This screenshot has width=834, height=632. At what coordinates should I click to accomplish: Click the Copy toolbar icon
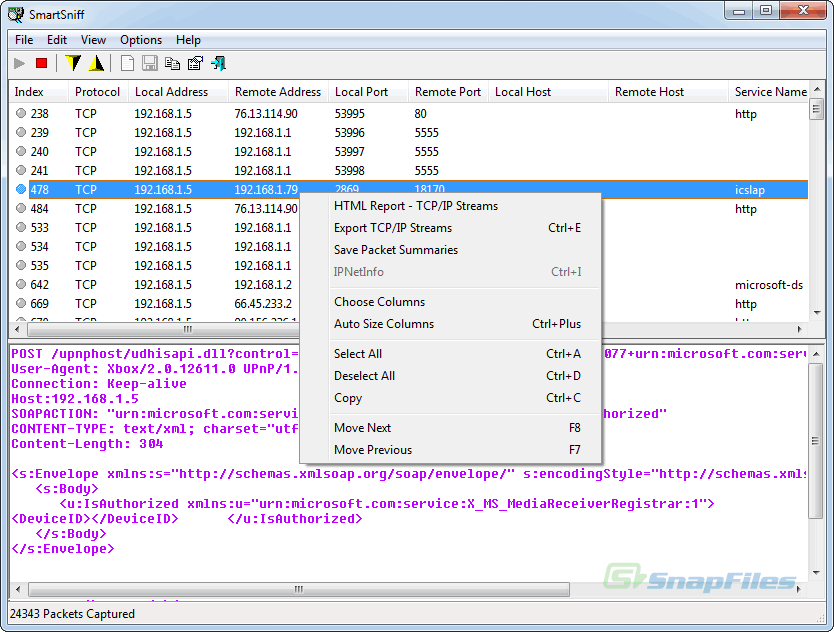(x=172, y=64)
